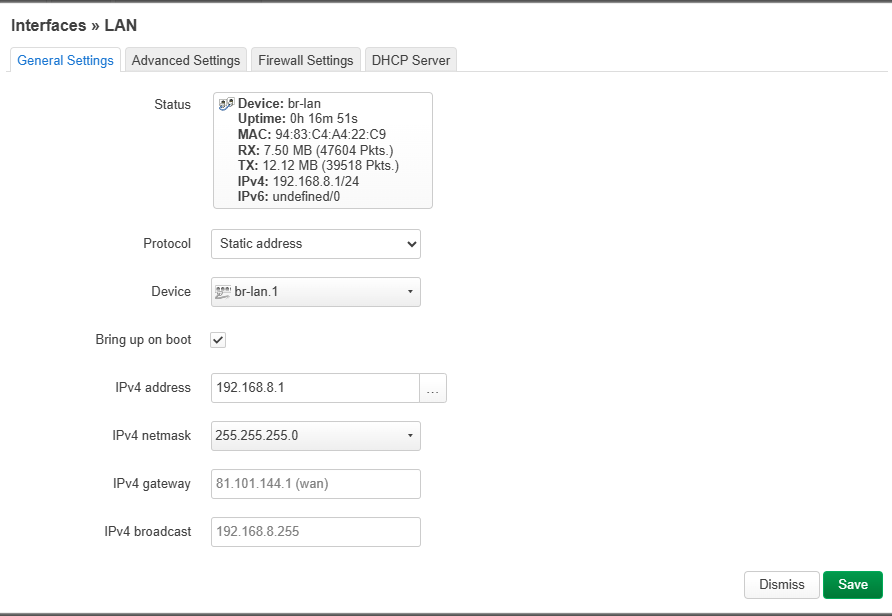The height and width of the screenshot is (616, 892).
Task: Click the ellipsis button beside IPv4 address
Action: 433,388
